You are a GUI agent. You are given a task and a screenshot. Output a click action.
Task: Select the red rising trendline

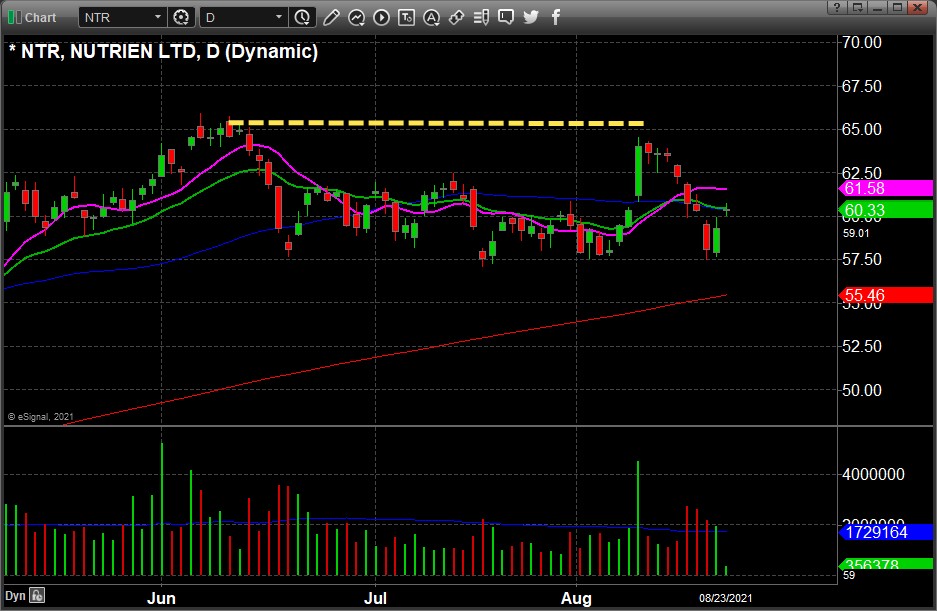point(394,359)
